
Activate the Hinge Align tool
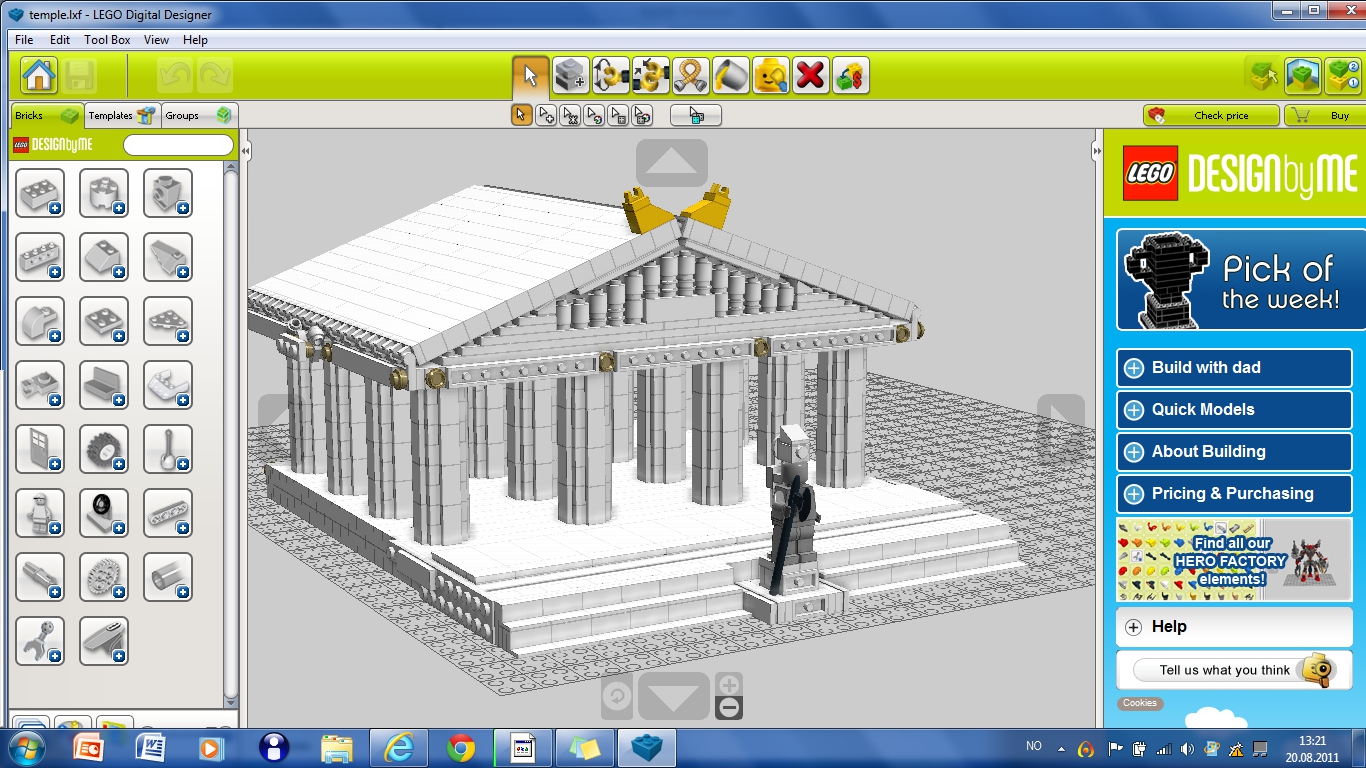651,76
